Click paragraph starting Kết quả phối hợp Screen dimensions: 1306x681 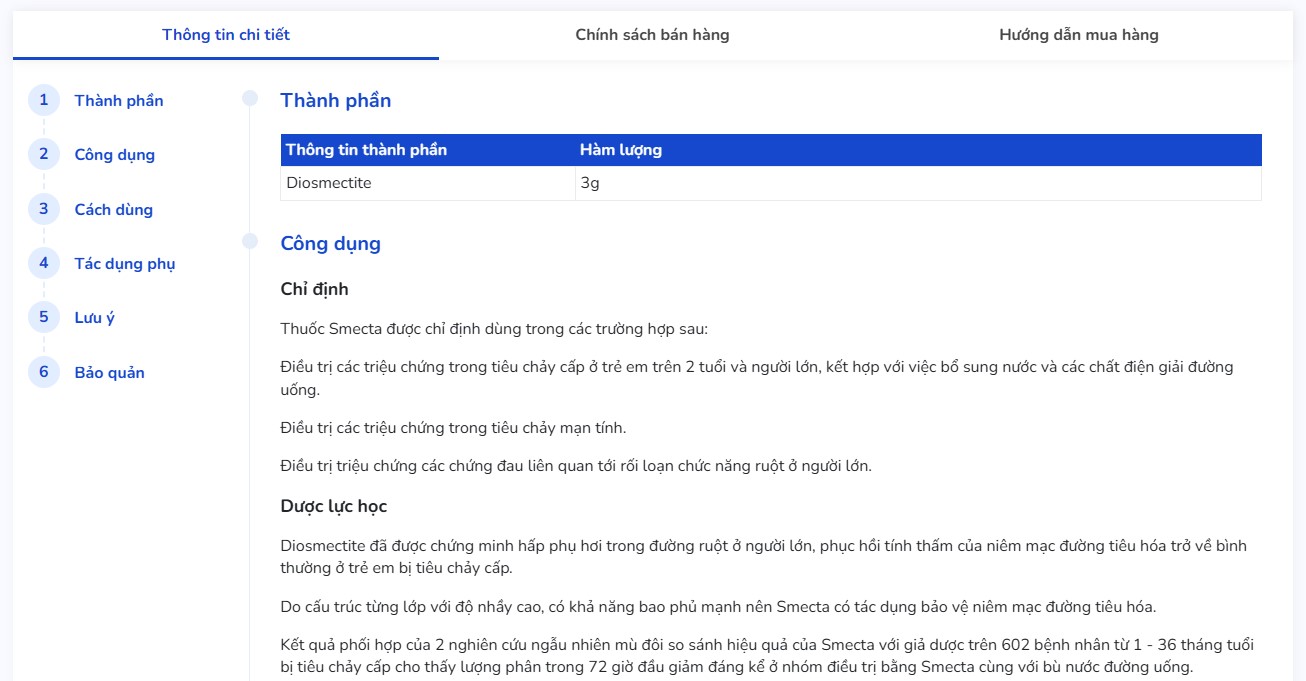767,656
